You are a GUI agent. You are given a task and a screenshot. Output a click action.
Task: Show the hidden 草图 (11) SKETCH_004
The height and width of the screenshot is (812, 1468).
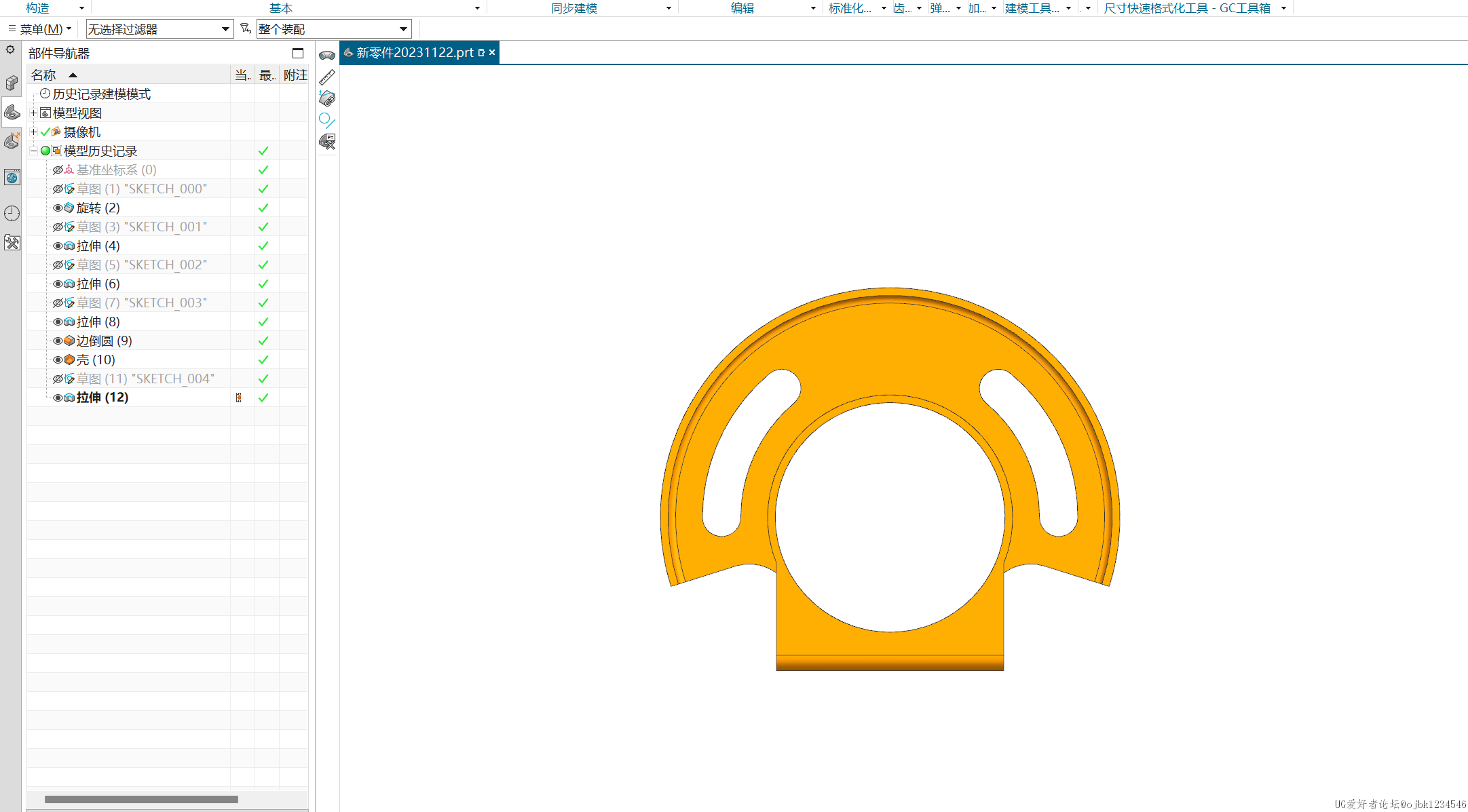click(58, 379)
